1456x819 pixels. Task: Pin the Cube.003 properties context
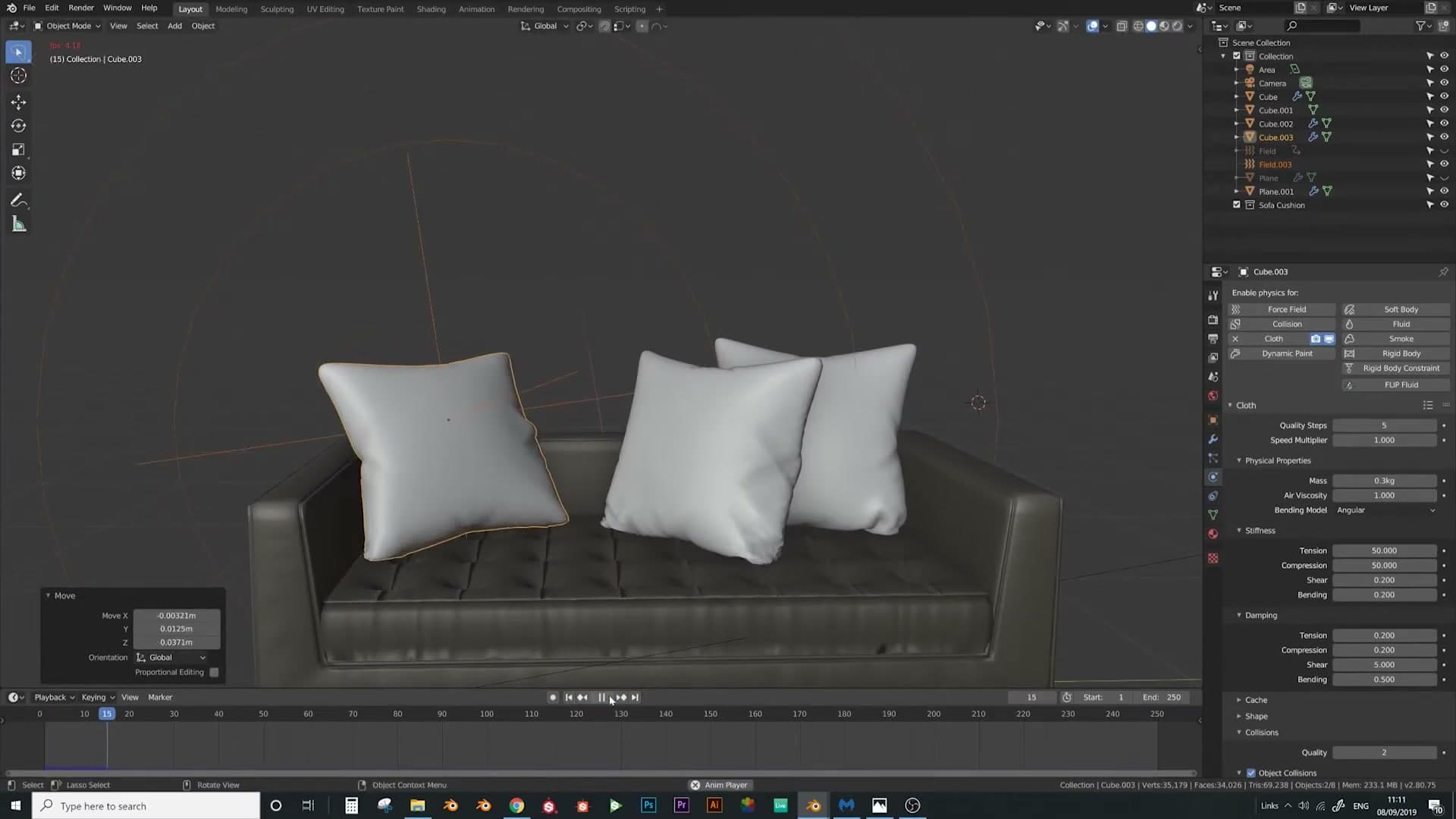point(1443,271)
